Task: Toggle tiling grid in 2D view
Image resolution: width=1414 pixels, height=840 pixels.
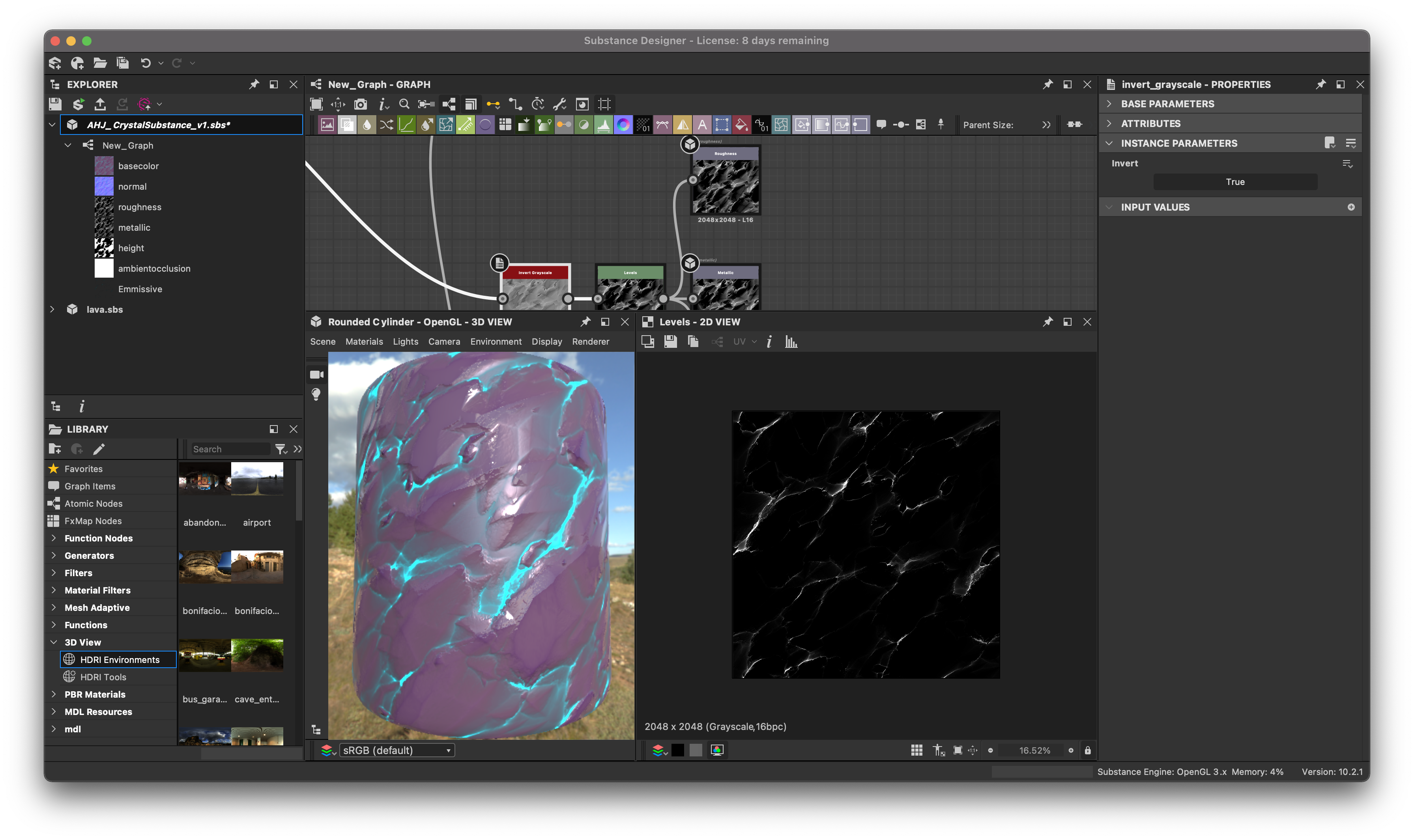Action: (917, 750)
